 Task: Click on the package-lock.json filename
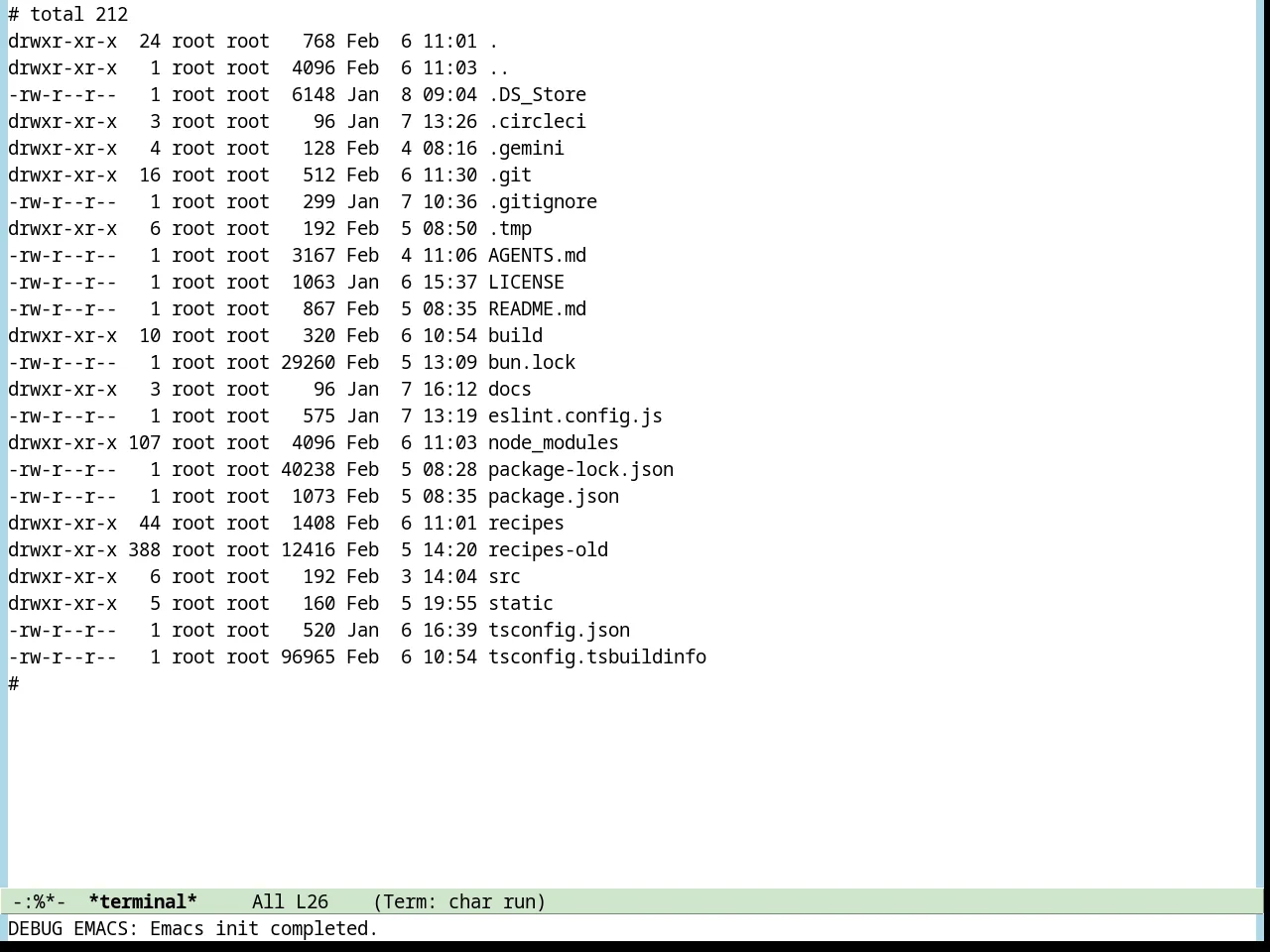580,469
